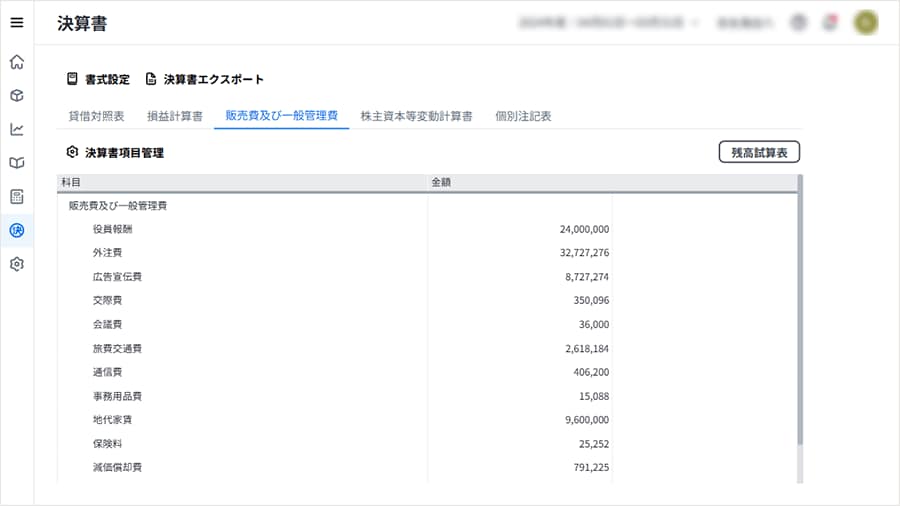Open settings via the sidebar gear icon

click(x=17, y=264)
